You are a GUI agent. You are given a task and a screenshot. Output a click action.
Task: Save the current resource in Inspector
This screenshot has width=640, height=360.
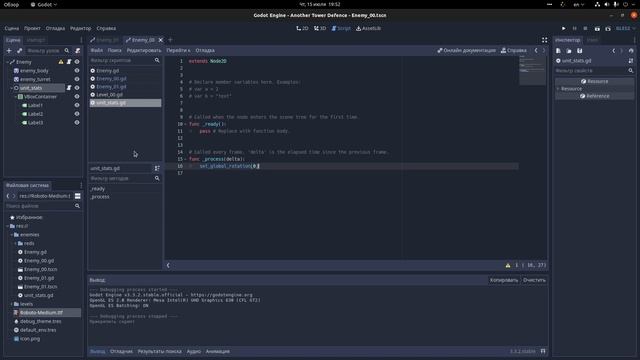point(580,51)
